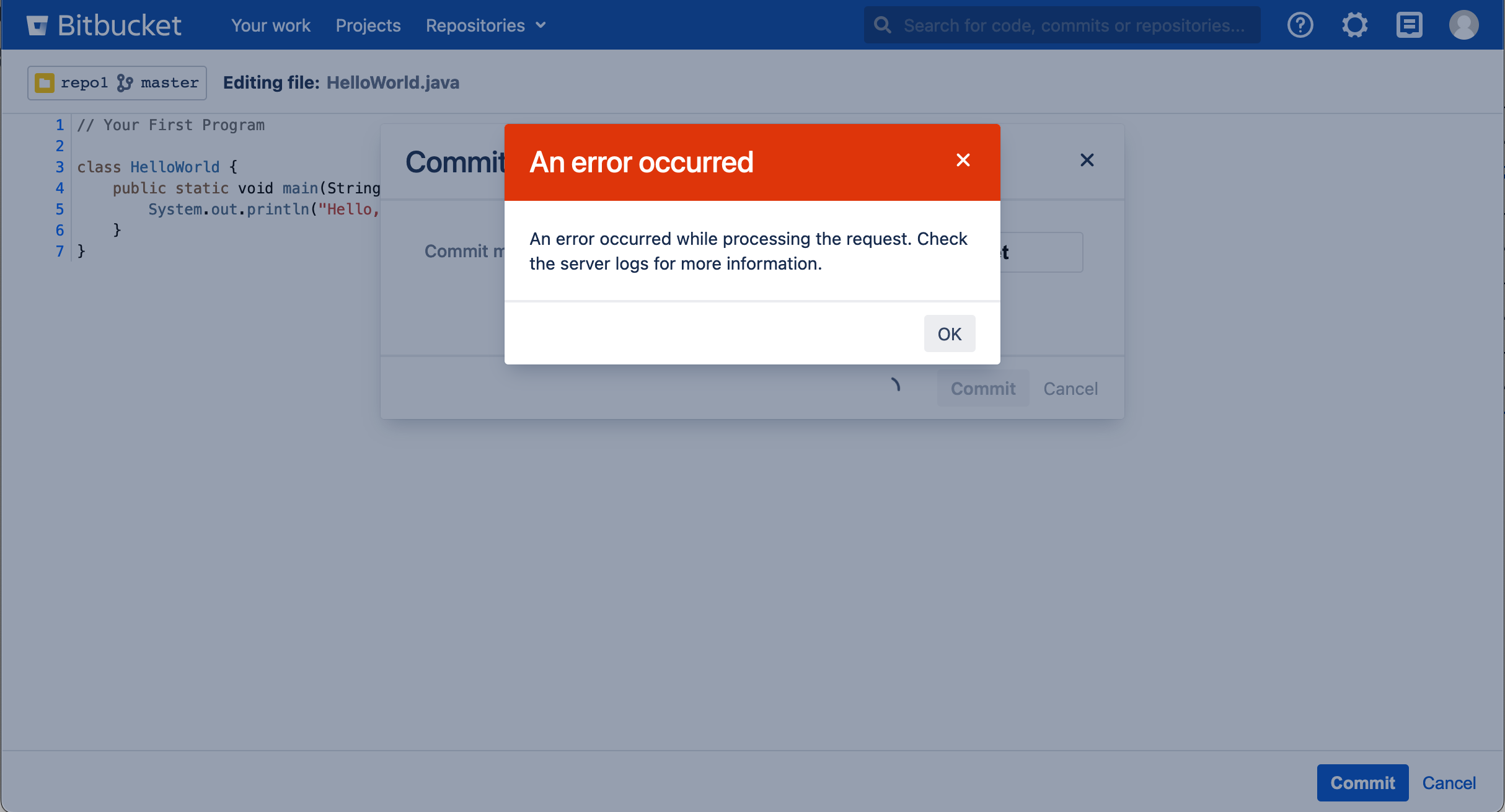Image resolution: width=1505 pixels, height=812 pixels.
Task: Open the Your work menu
Action: (x=271, y=25)
